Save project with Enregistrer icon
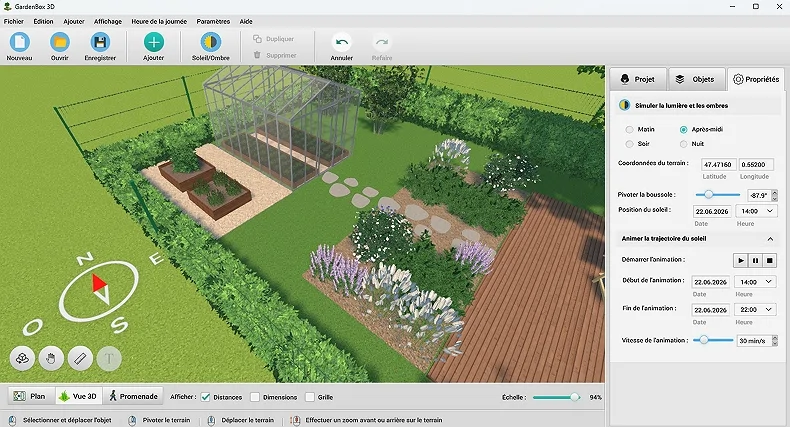The height and width of the screenshot is (427, 790). tap(100, 42)
